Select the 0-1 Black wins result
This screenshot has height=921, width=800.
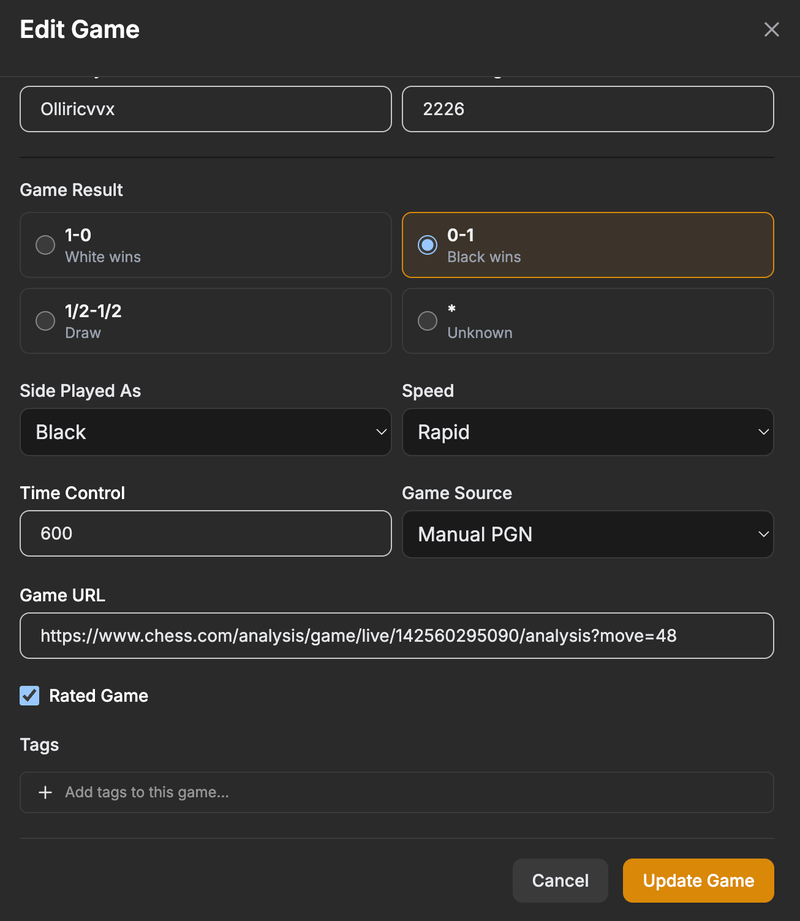[427, 245]
